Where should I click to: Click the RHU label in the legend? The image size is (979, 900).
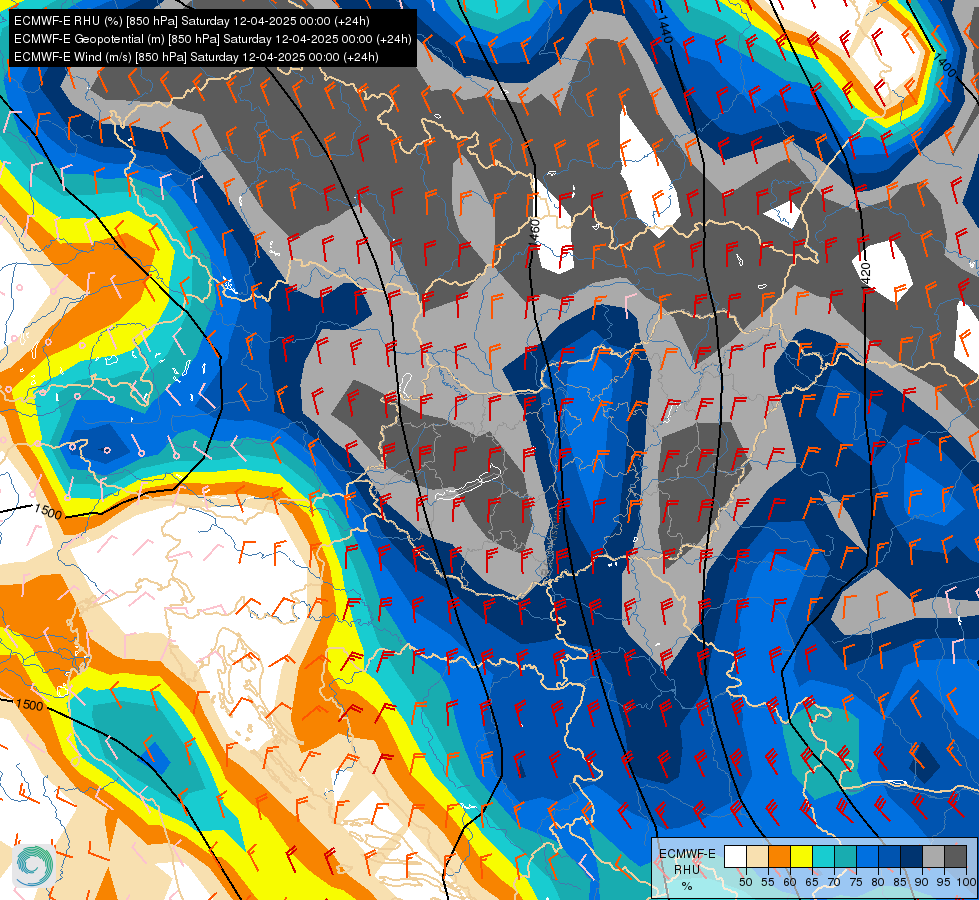(687, 869)
